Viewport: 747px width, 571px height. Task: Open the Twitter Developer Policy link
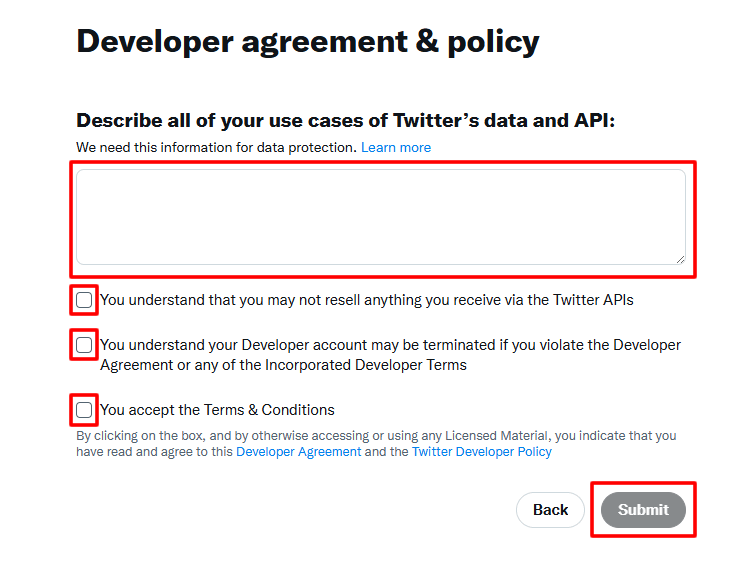coord(482,451)
